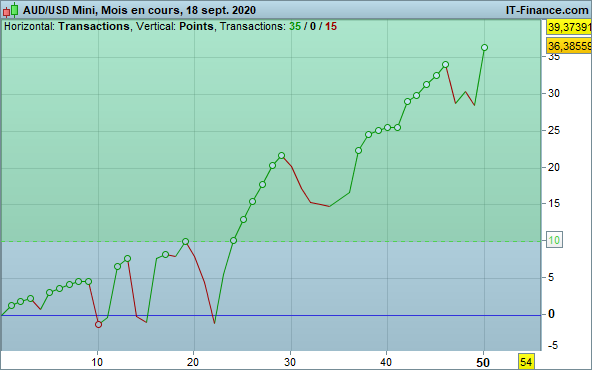The image size is (592, 370).
Task: Click the boxed 10 level marker on the axis
Action: [554, 240]
